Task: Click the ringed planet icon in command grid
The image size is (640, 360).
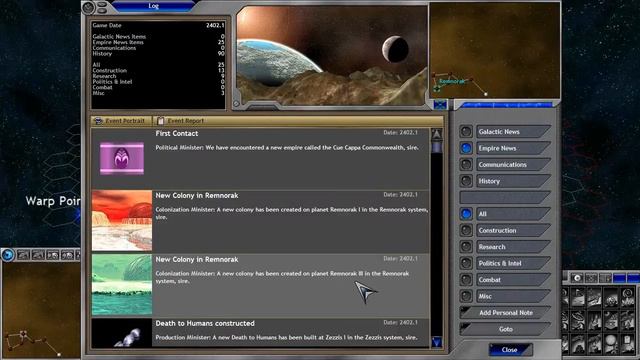Action: click(578, 320)
